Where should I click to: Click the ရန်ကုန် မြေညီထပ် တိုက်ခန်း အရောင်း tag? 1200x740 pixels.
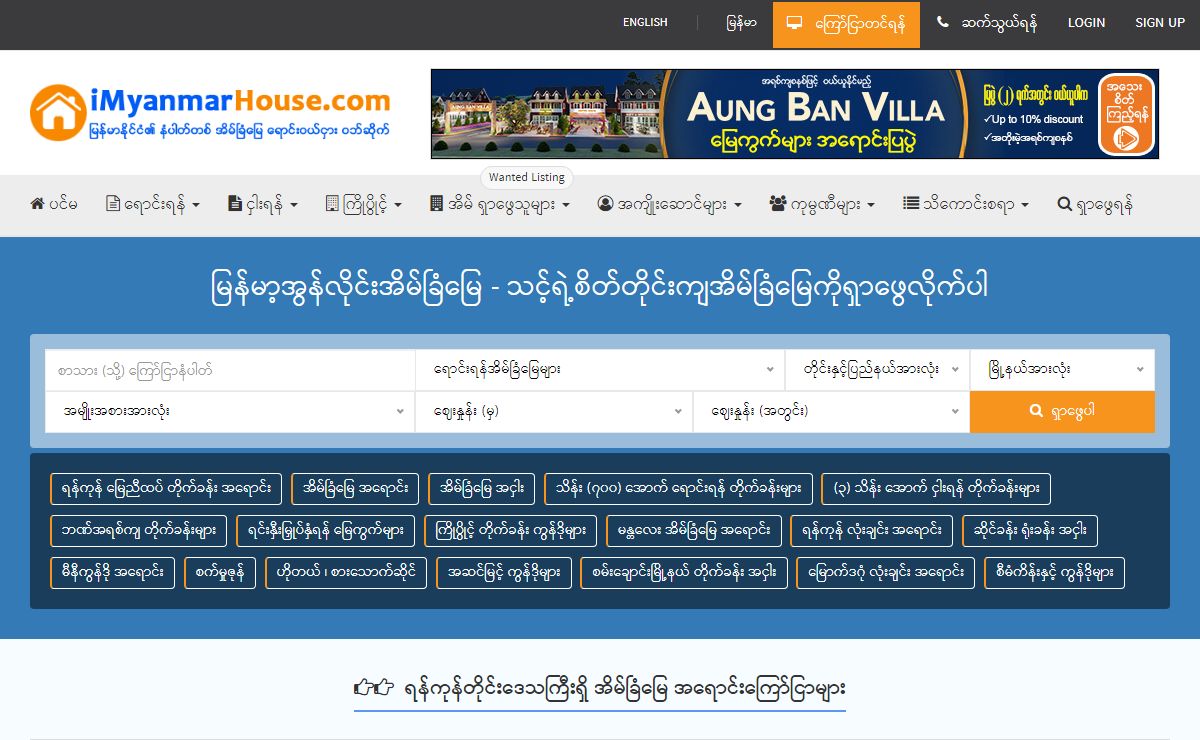166,488
